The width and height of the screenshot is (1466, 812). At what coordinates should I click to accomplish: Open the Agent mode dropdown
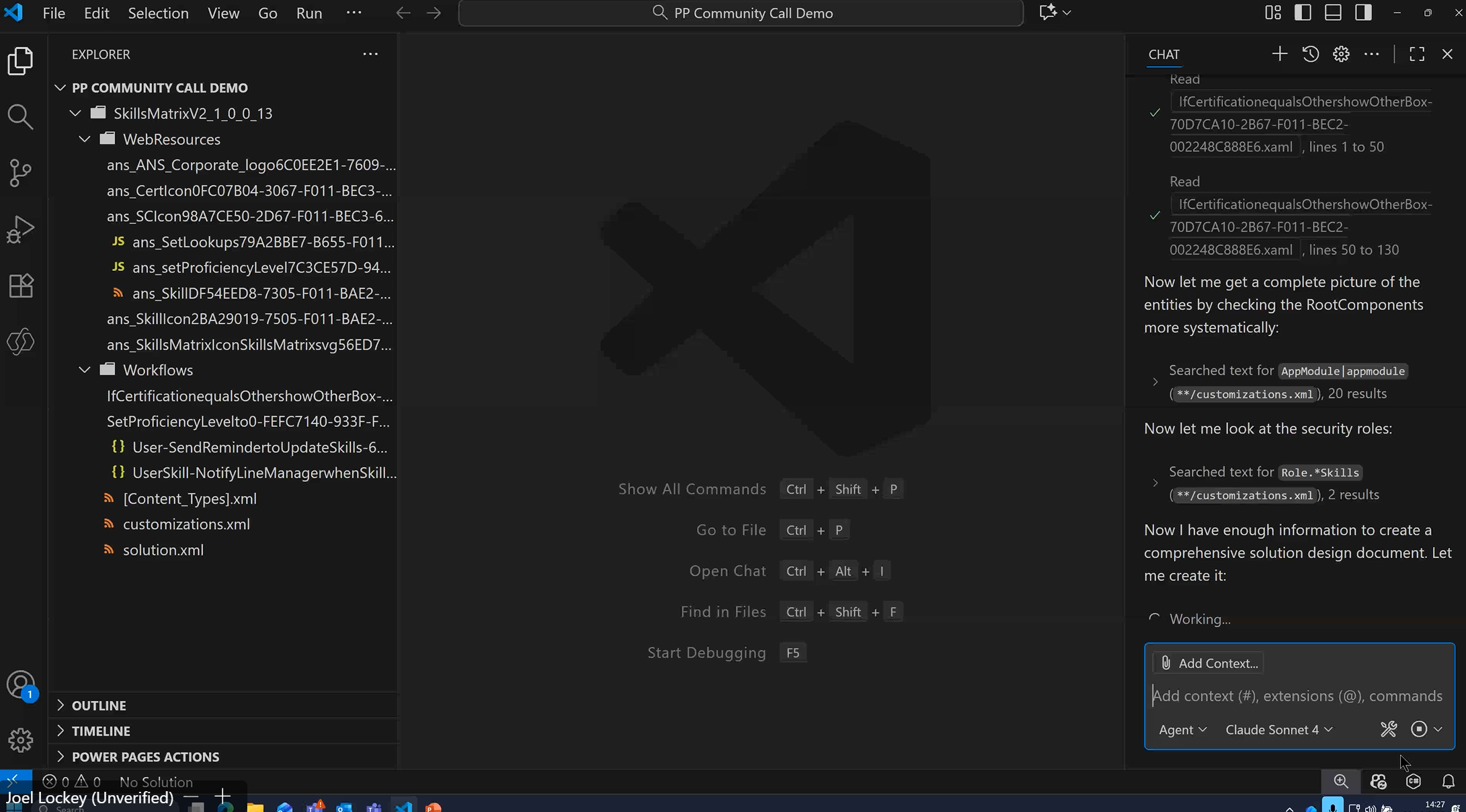pyautogui.click(x=1182, y=730)
